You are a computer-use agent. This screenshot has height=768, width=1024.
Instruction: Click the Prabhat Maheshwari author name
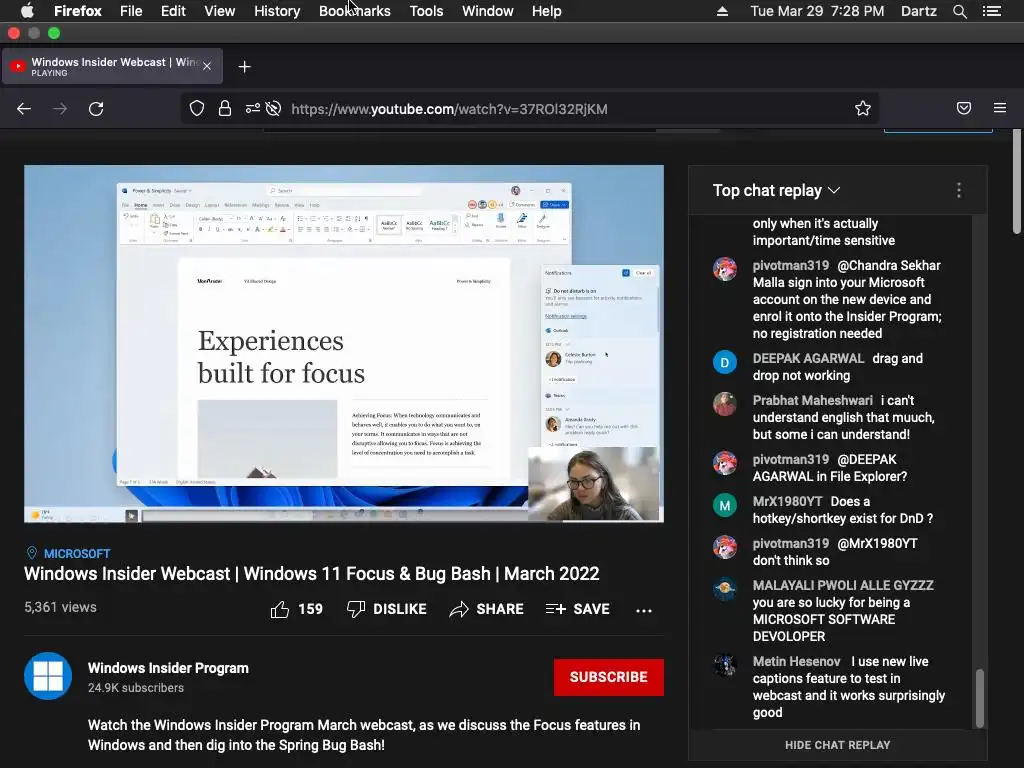812,400
